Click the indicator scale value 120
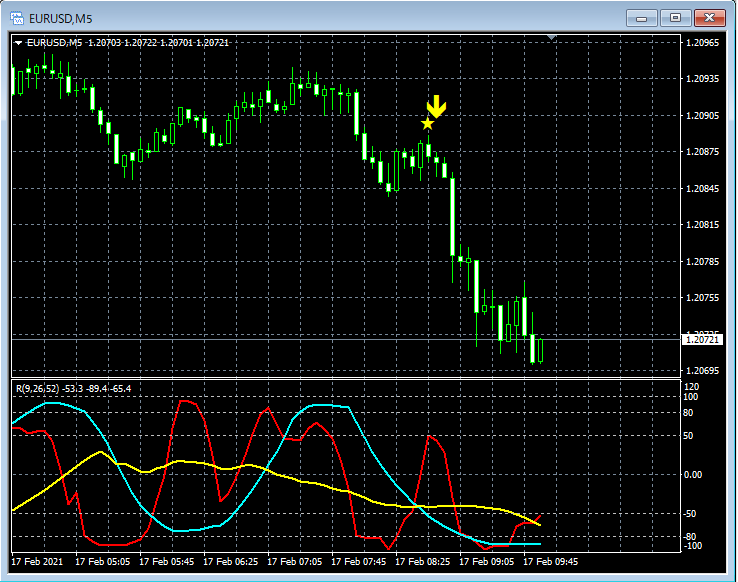 [x=691, y=387]
